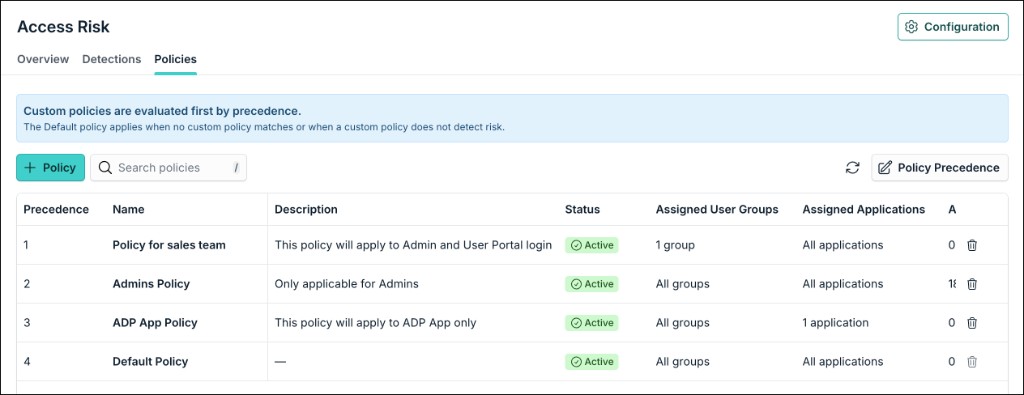The height and width of the screenshot is (395, 1024).
Task: Click Active status of ADP App Policy
Action: point(592,323)
